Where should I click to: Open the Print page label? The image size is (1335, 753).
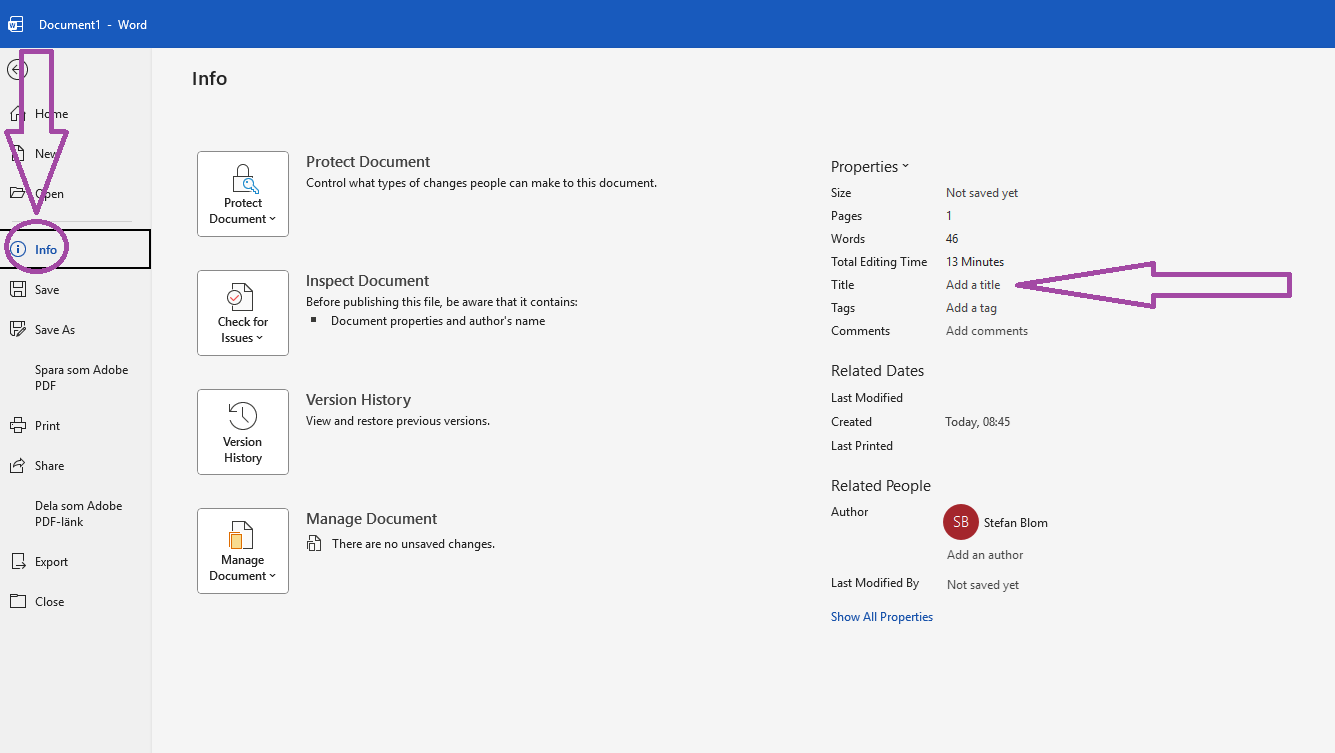(48, 426)
